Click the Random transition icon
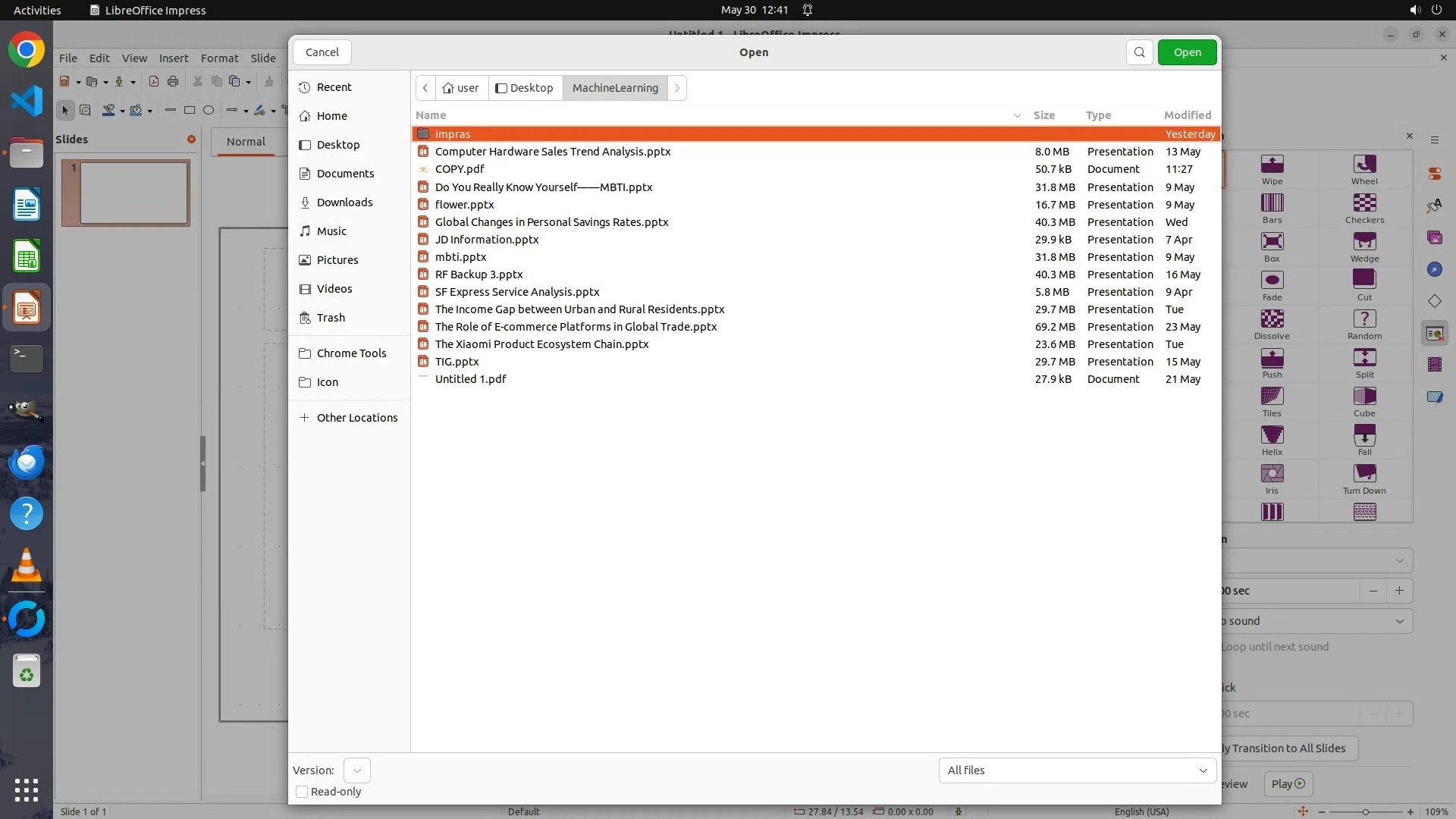 tap(1363, 319)
